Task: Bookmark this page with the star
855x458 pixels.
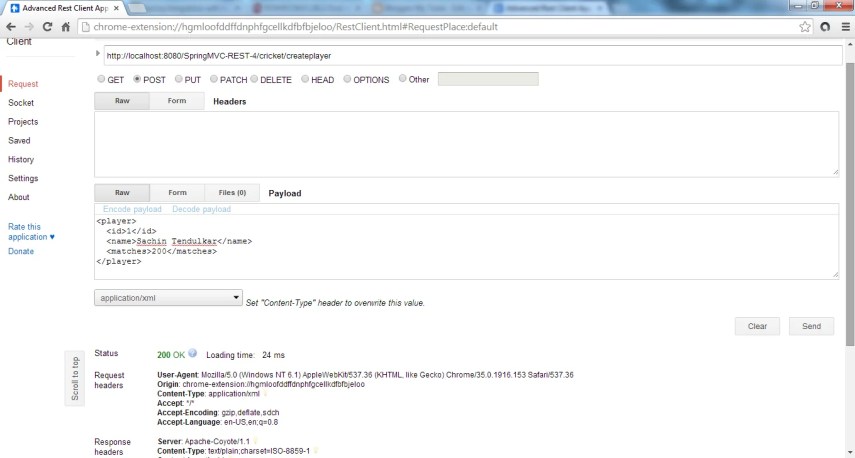Action: 805,27
